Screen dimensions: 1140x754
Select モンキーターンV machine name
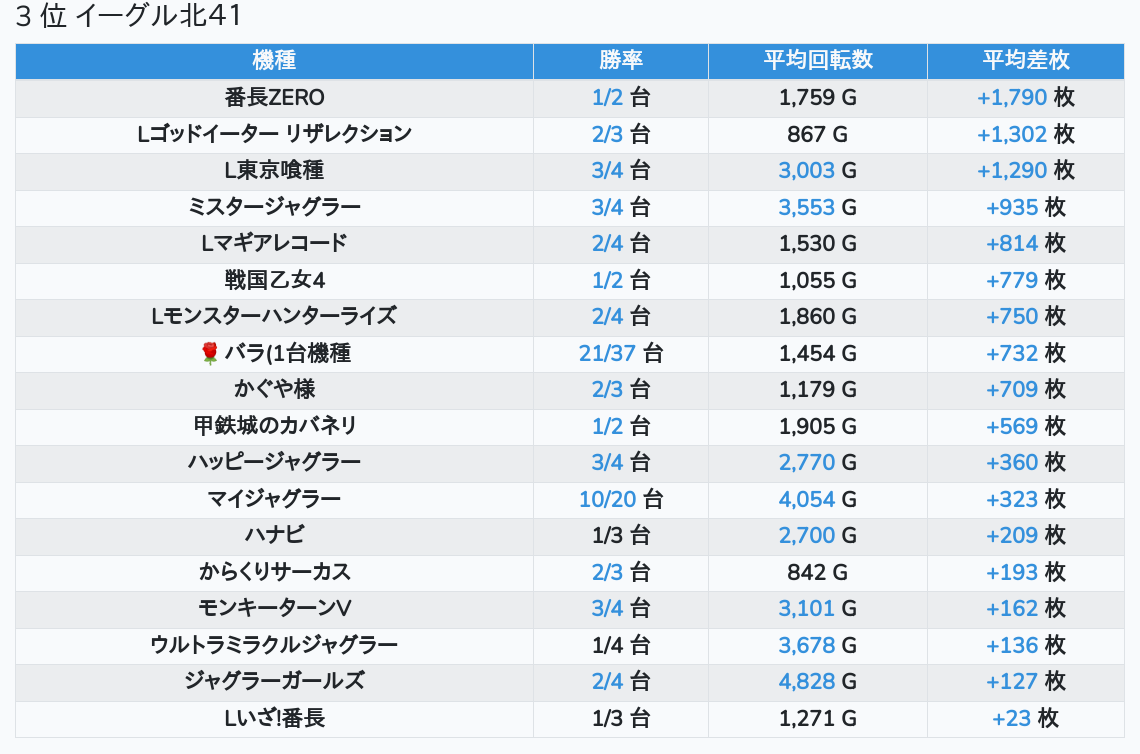(274, 608)
